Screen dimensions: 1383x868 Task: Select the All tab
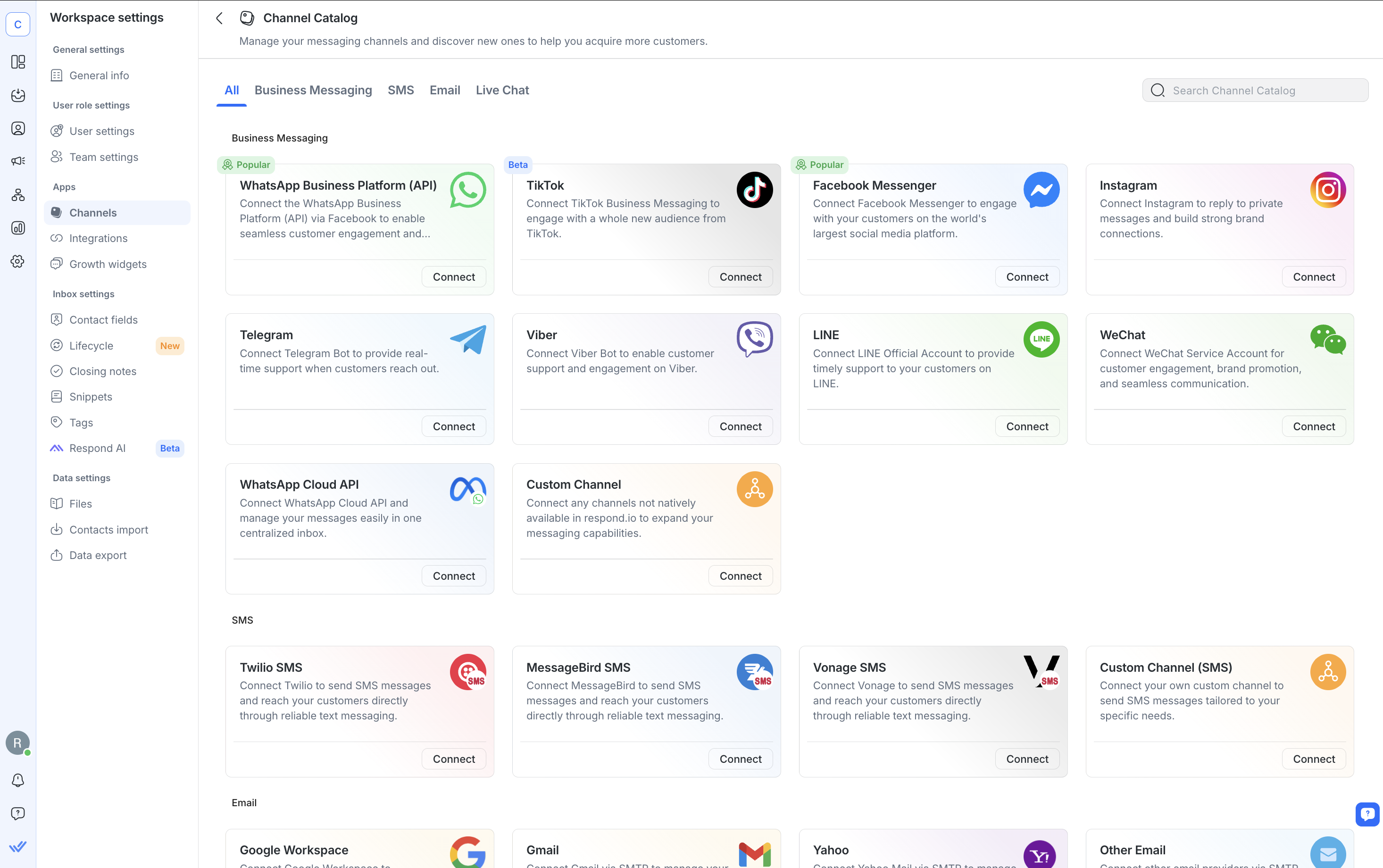(x=231, y=90)
